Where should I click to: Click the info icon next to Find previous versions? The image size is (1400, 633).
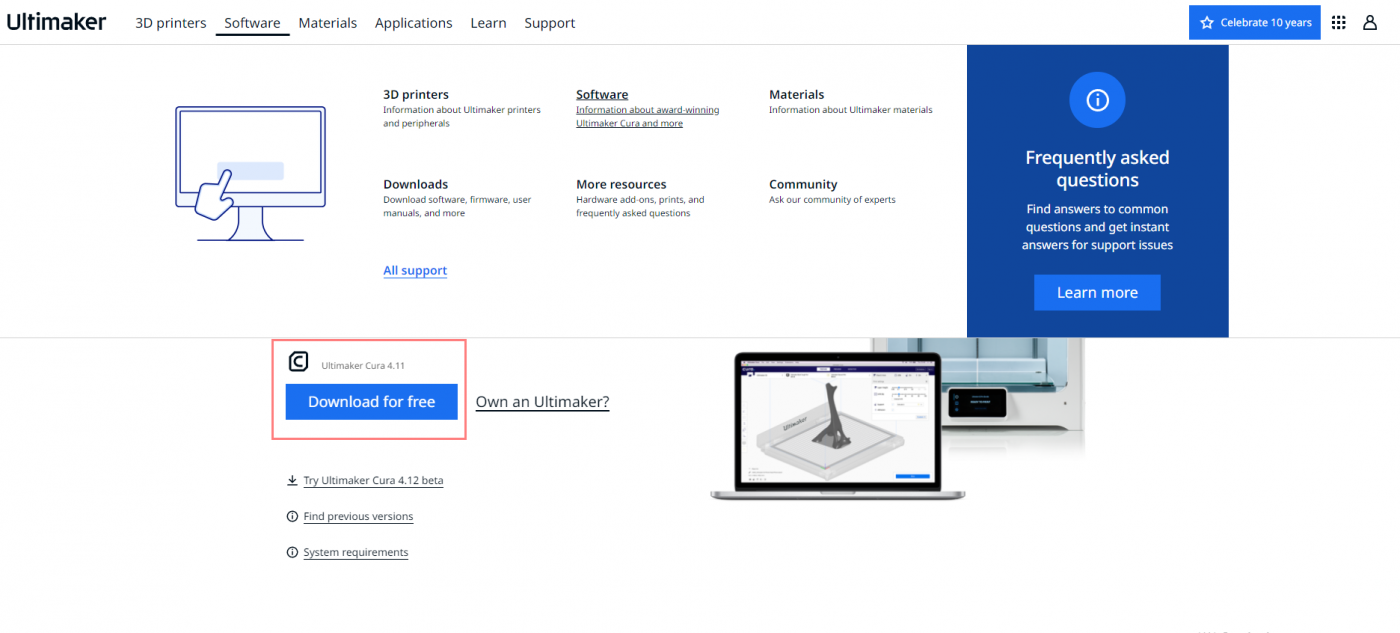[292, 516]
